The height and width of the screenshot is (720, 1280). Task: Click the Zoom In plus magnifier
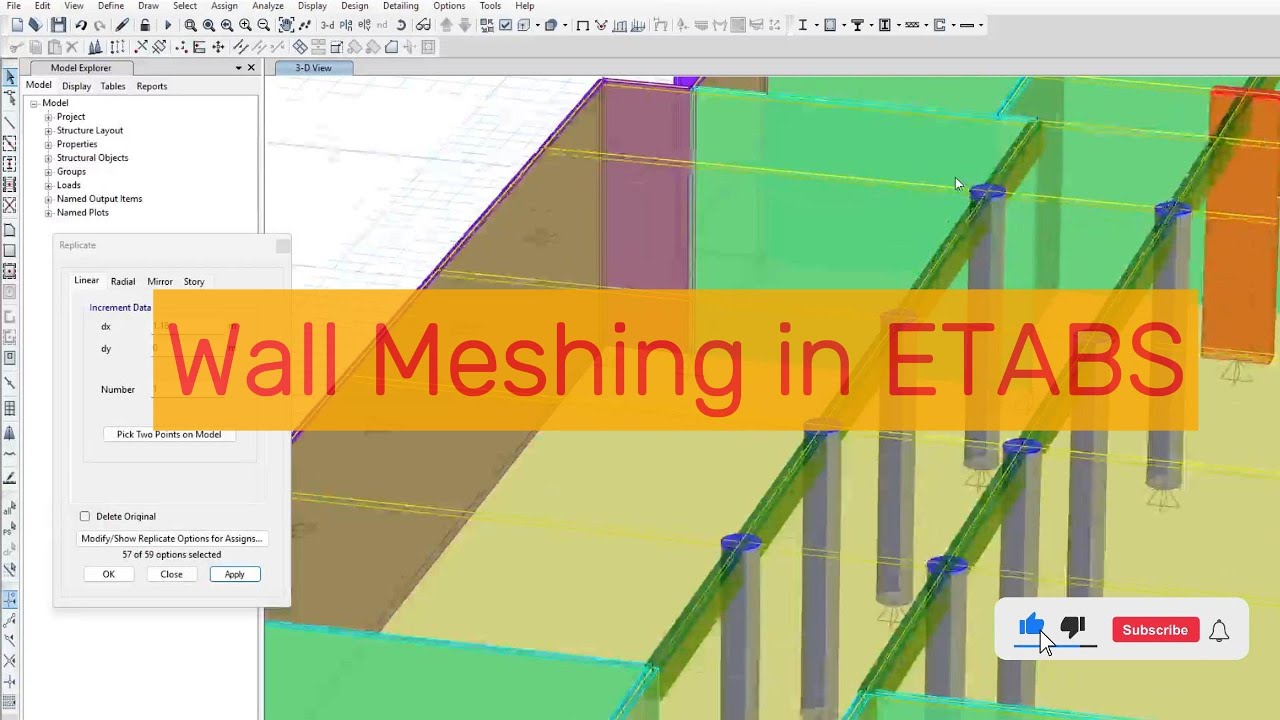click(x=245, y=25)
